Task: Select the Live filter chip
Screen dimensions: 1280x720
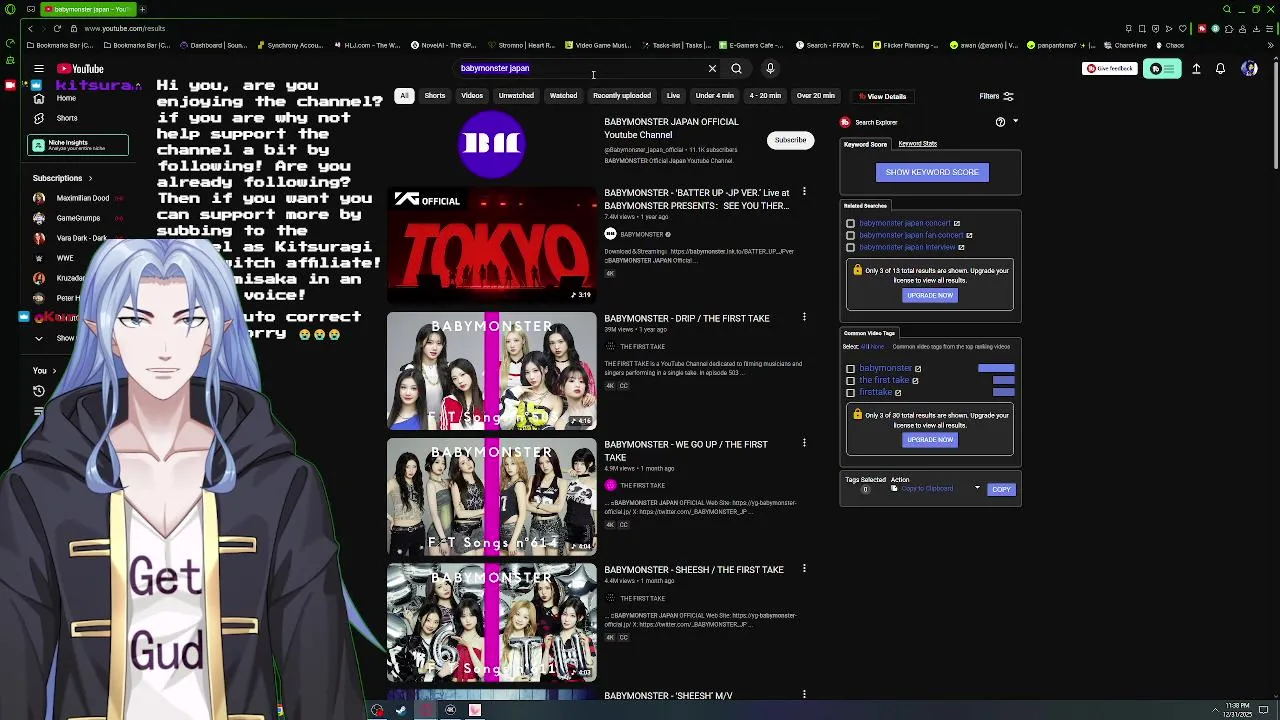Action: [673, 96]
